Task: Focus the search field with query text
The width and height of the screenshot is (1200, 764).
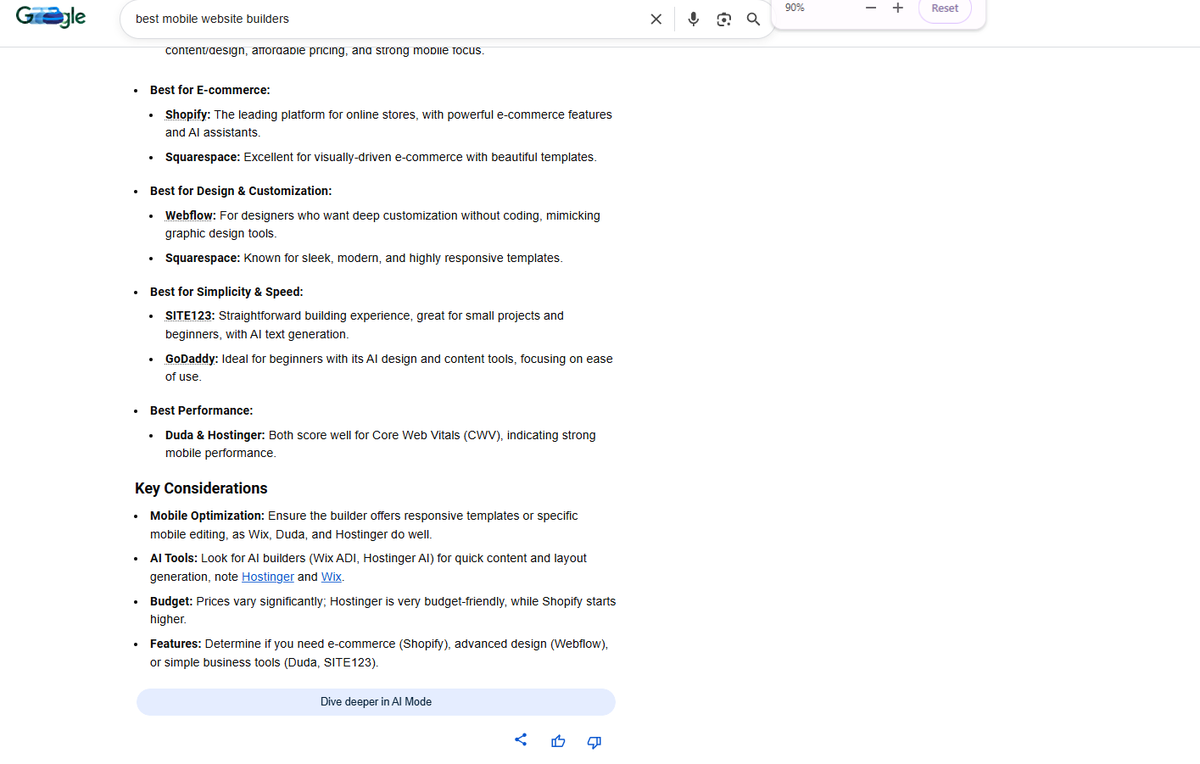Action: pyautogui.click(x=385, y=19)
